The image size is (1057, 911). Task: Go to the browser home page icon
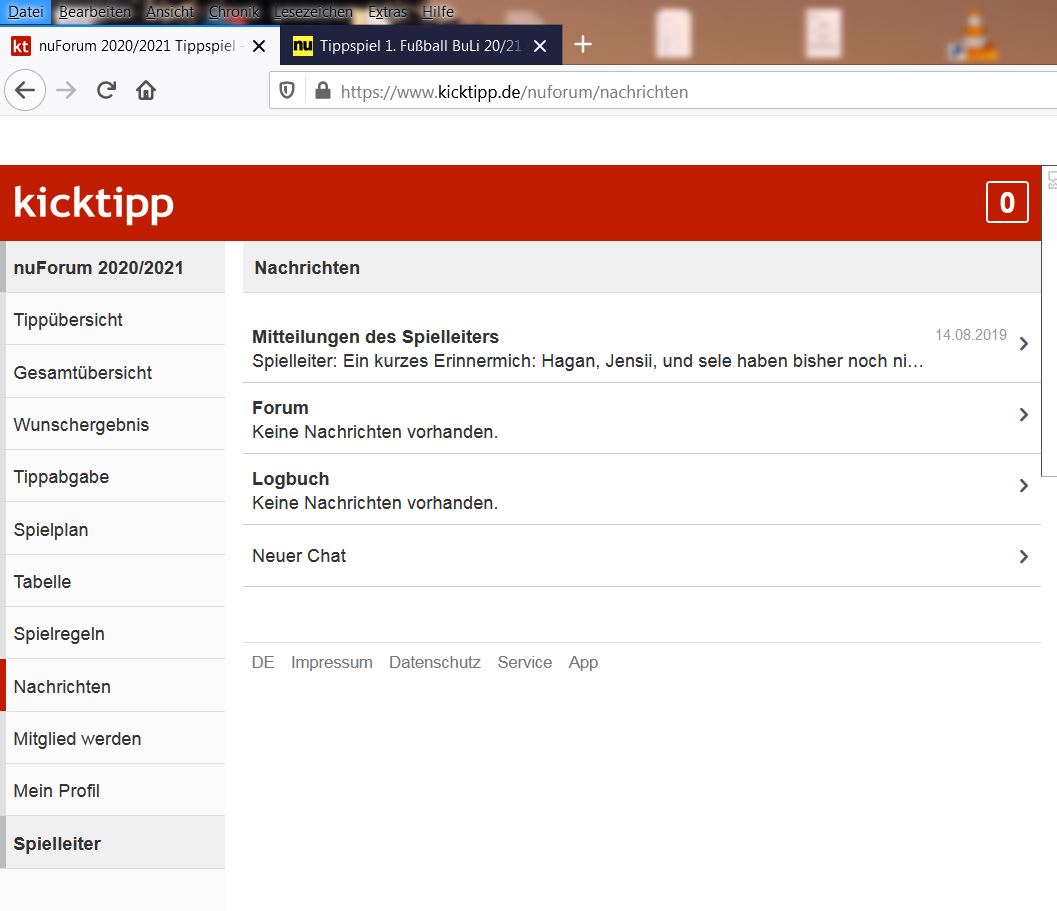point(146,91)
